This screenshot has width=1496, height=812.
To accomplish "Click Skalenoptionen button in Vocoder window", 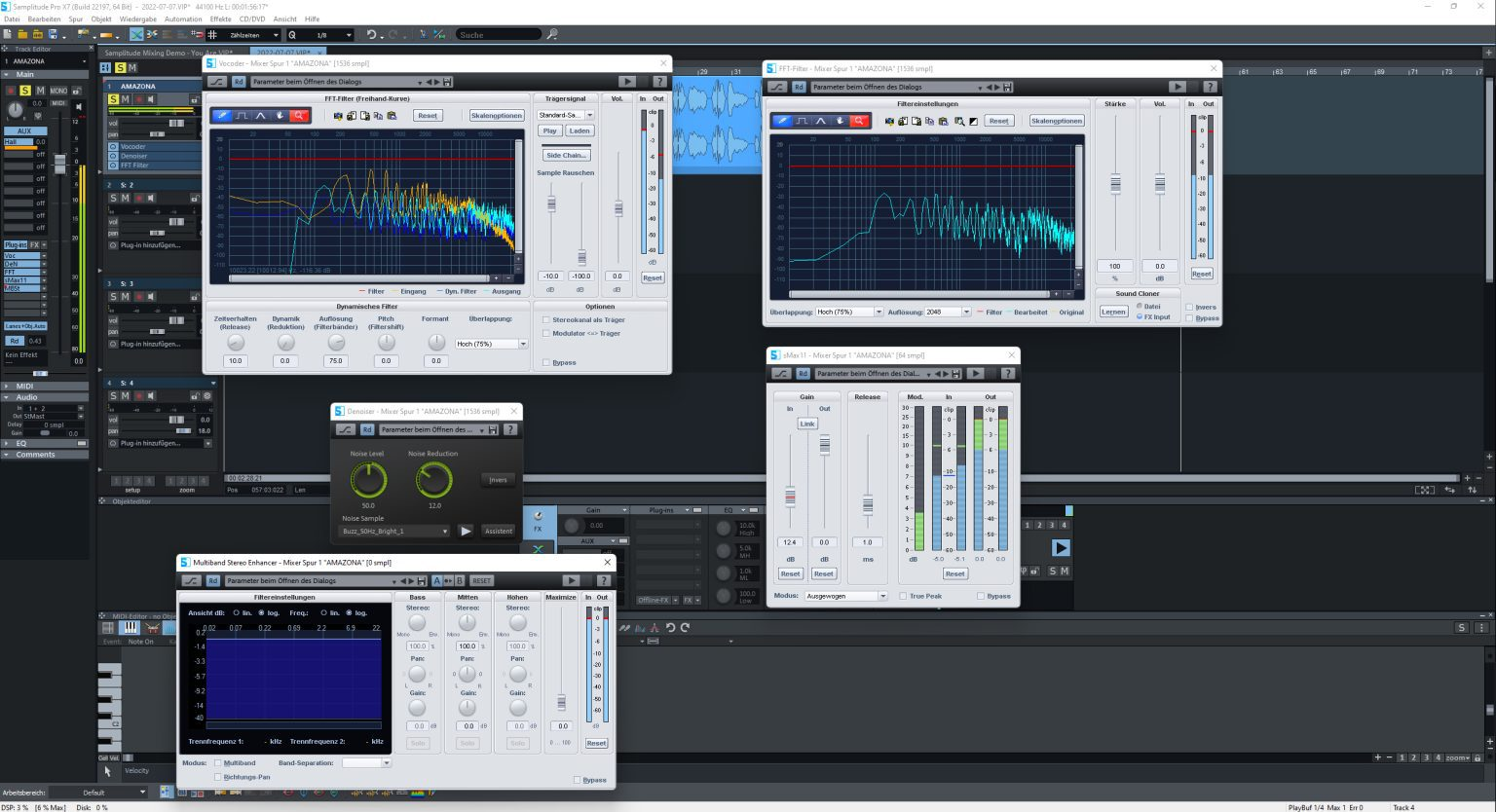I will (497, 116).
